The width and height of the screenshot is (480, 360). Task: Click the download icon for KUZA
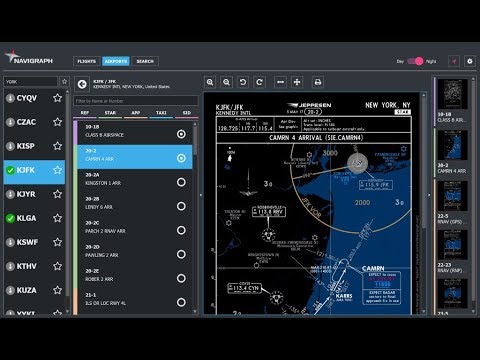pyautogui.click(x=10, y=290)
